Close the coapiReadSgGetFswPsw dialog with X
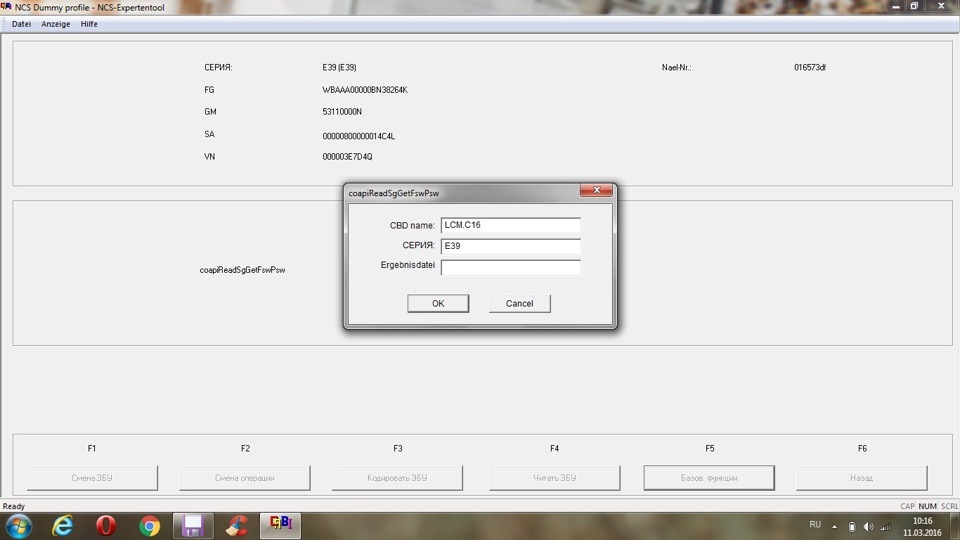 click(596, 190)
